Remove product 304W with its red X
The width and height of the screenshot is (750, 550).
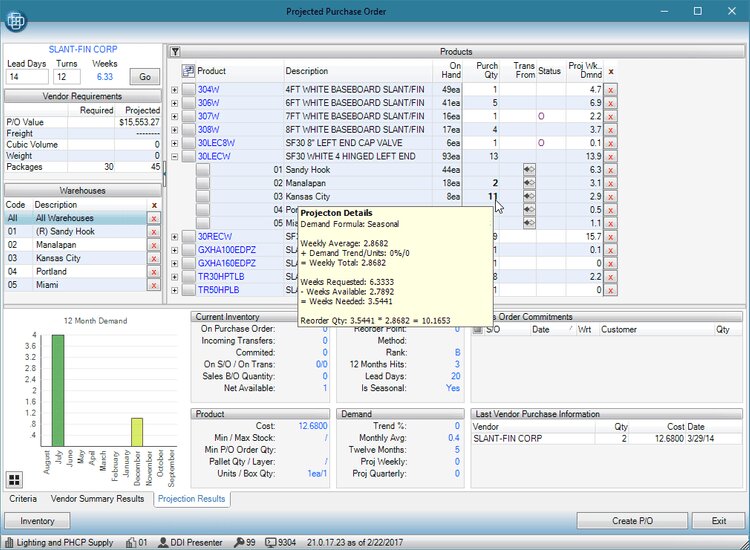pyautogui.click(x=611, y=90)
